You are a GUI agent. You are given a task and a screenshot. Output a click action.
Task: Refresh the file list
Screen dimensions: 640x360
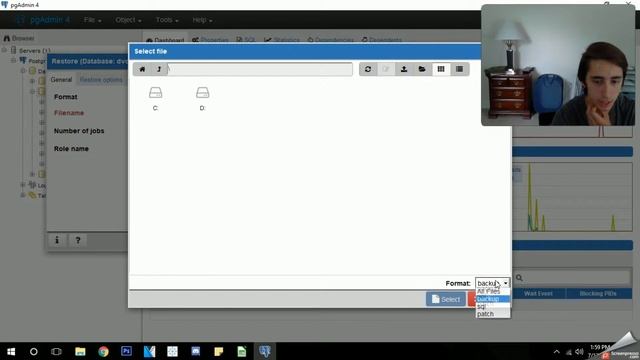(x=368, y=69)
